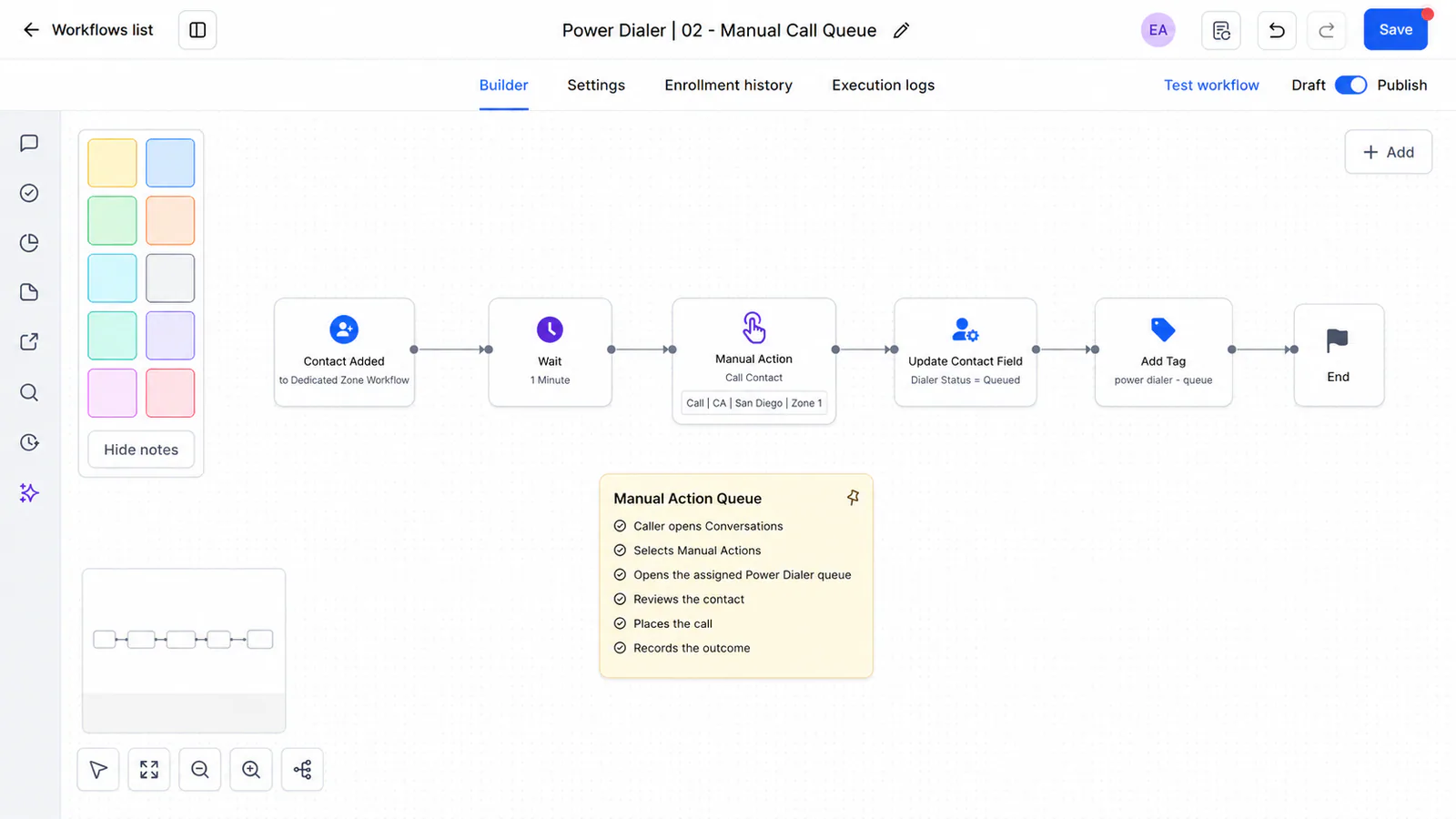
Task: Pick the red note color swatch
Action: (x=170, y=392)
